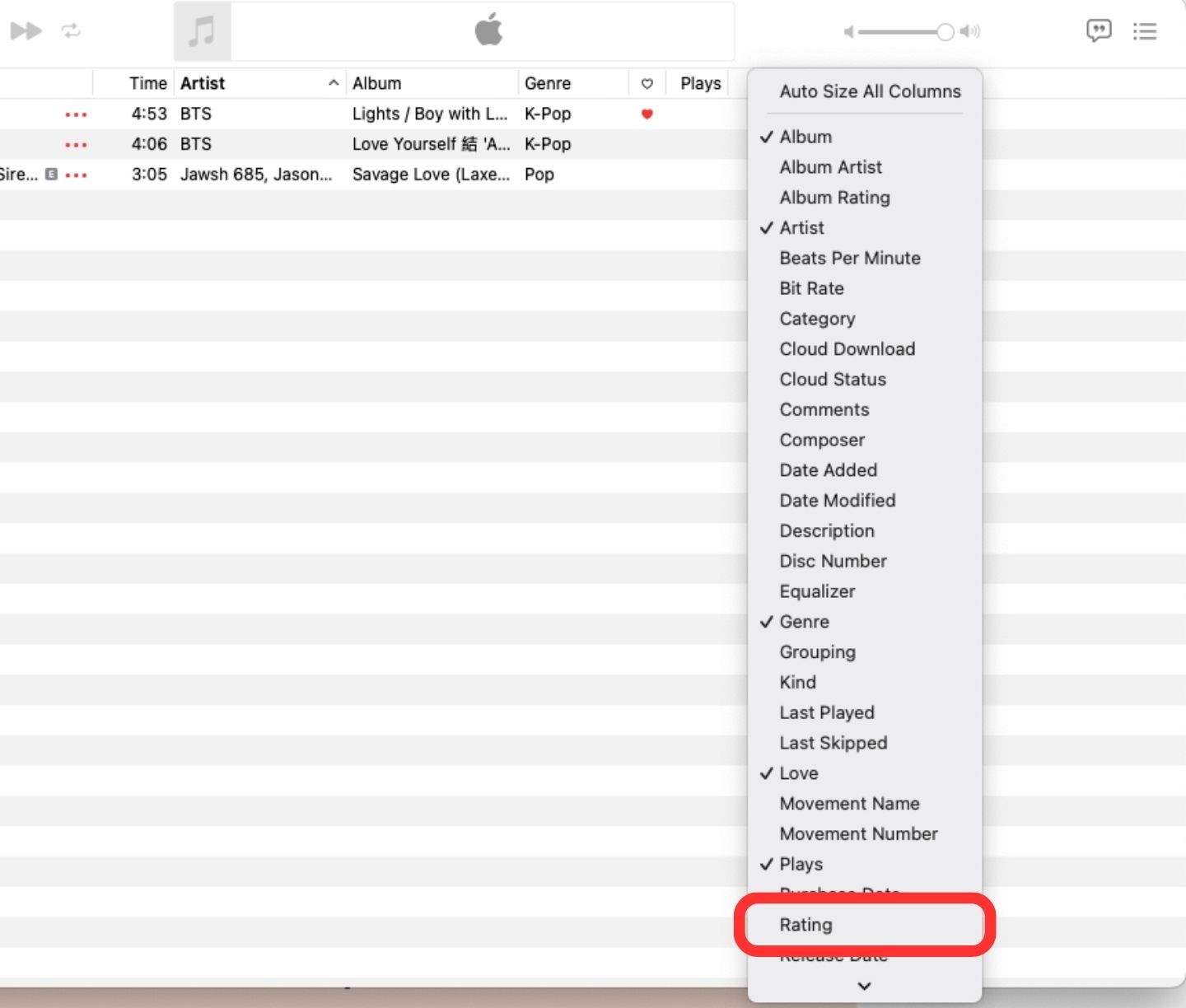Choose Auto Size All Columns

[x=871, y=91]
